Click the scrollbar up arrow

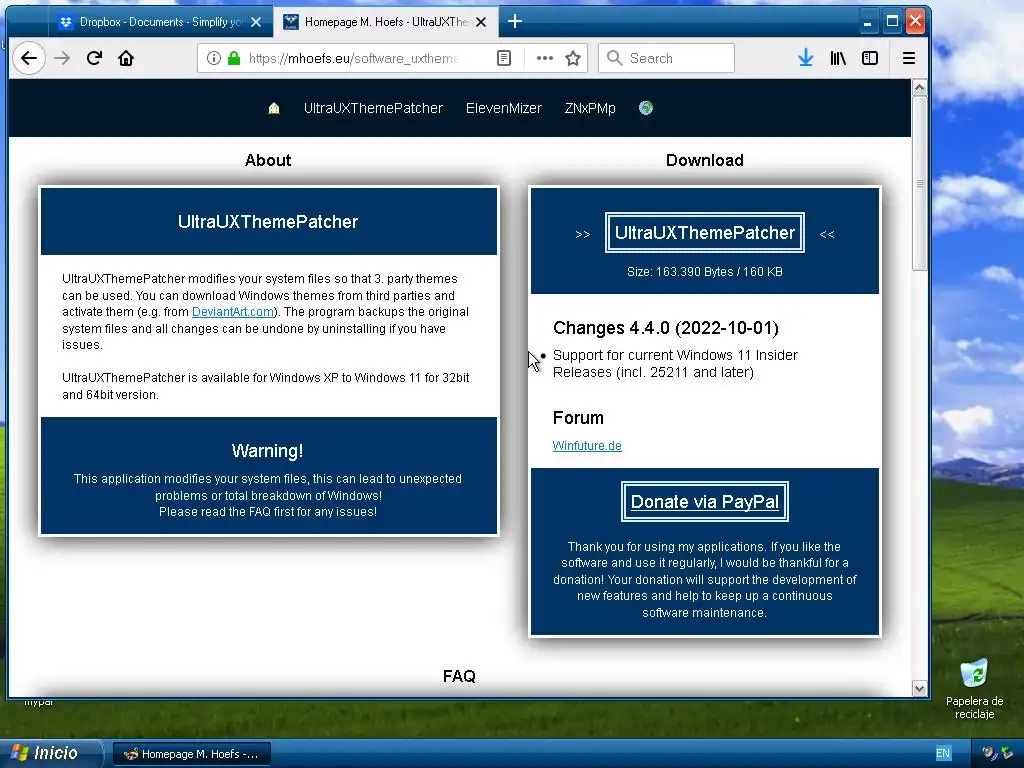coord(920,88)
